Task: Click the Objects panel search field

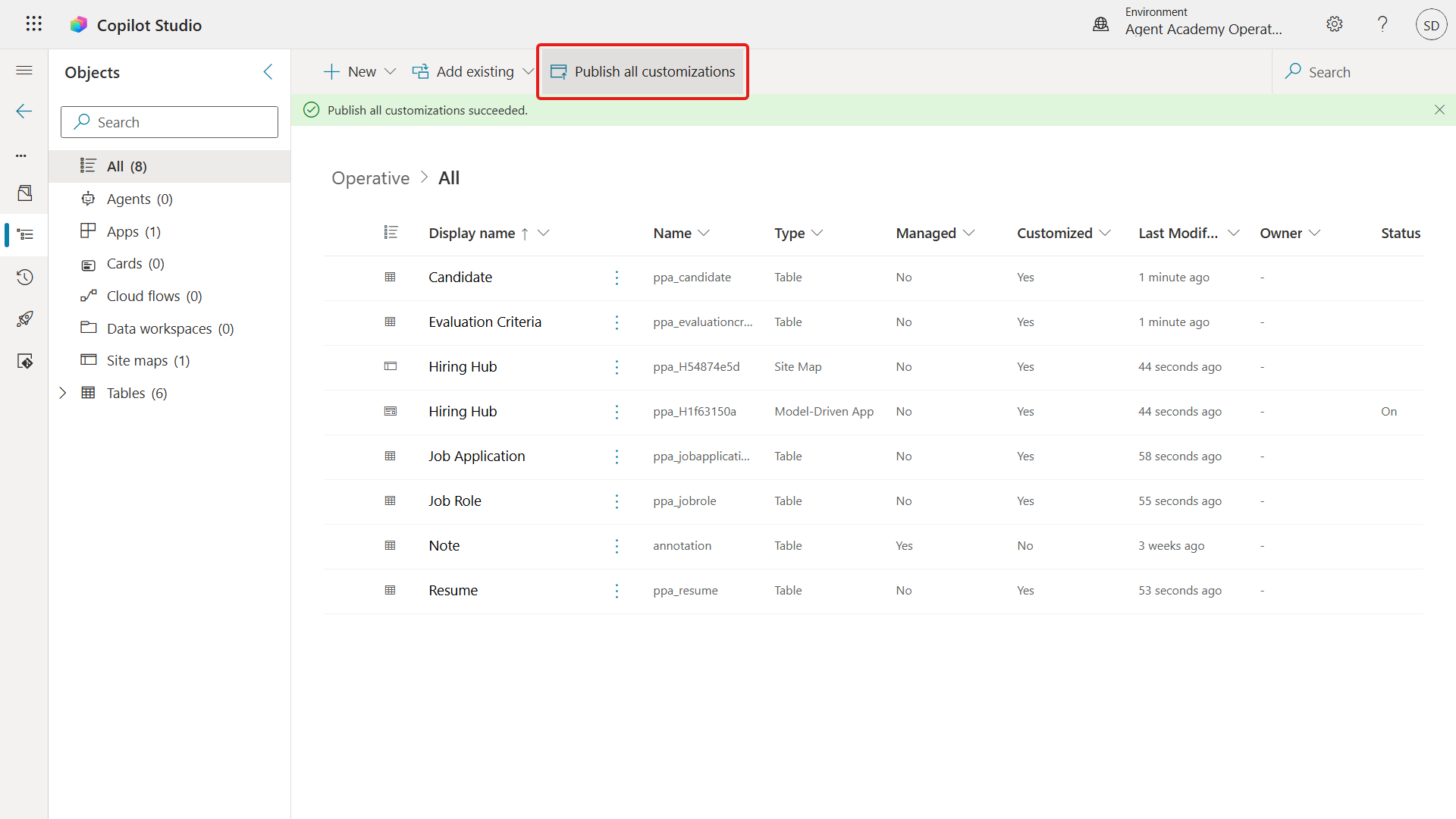Action: coord(170,122)
